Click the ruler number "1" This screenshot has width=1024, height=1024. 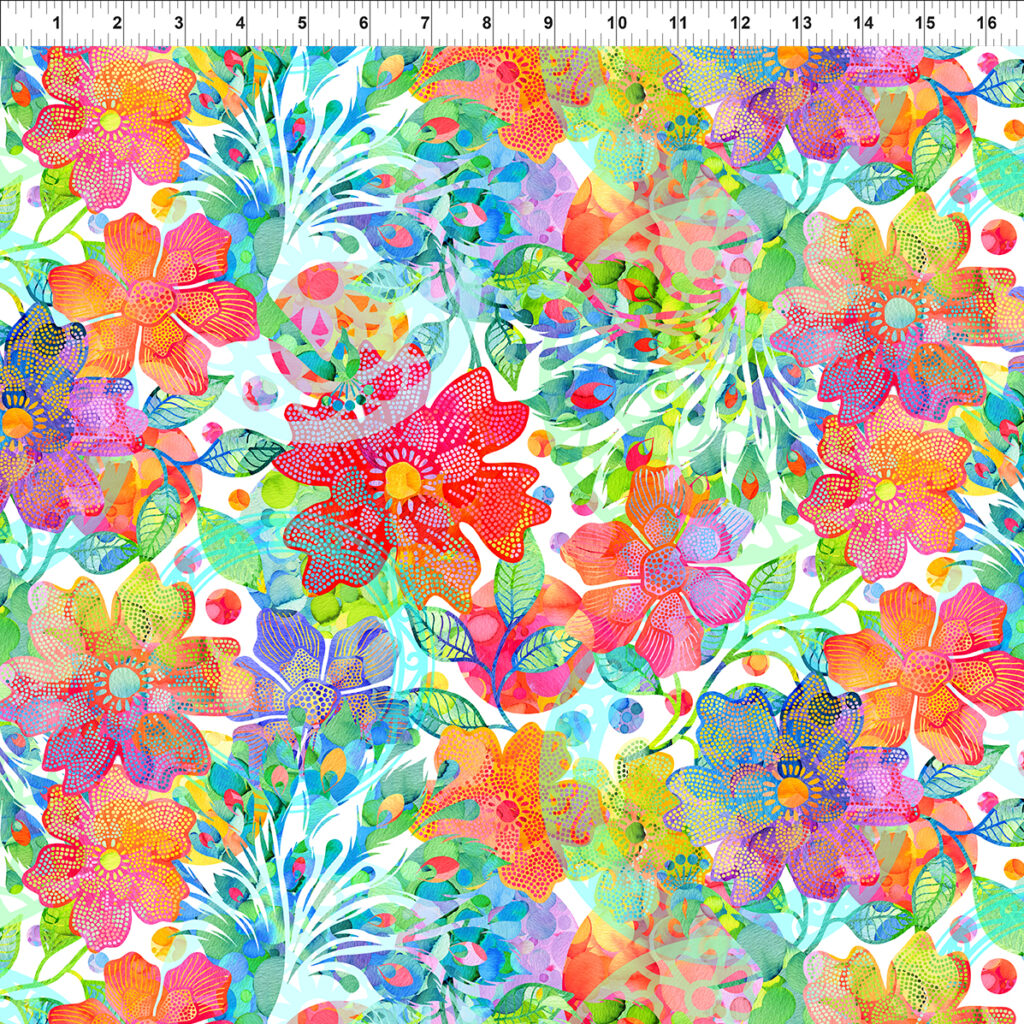pyautogui.click(x=57, y=23)
